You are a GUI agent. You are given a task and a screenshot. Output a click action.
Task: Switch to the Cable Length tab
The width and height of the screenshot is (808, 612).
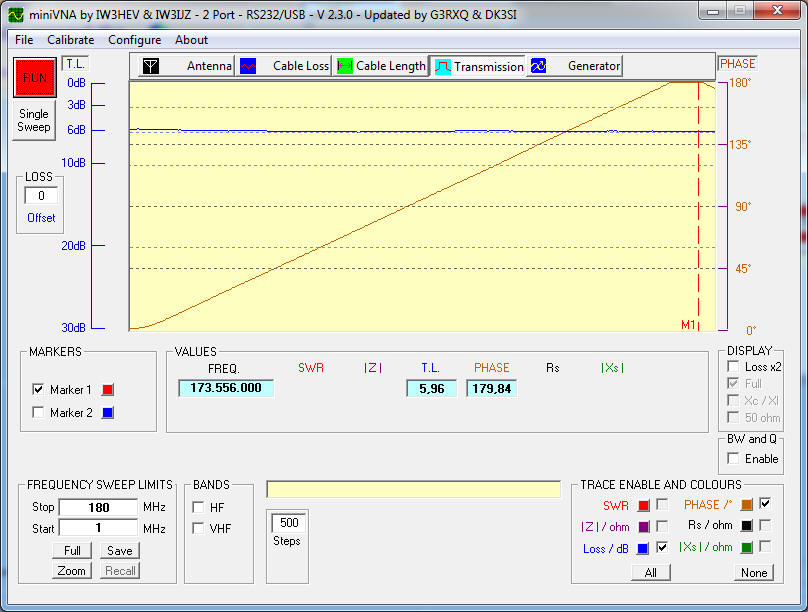pyautogui.click(x=381, y=66)
